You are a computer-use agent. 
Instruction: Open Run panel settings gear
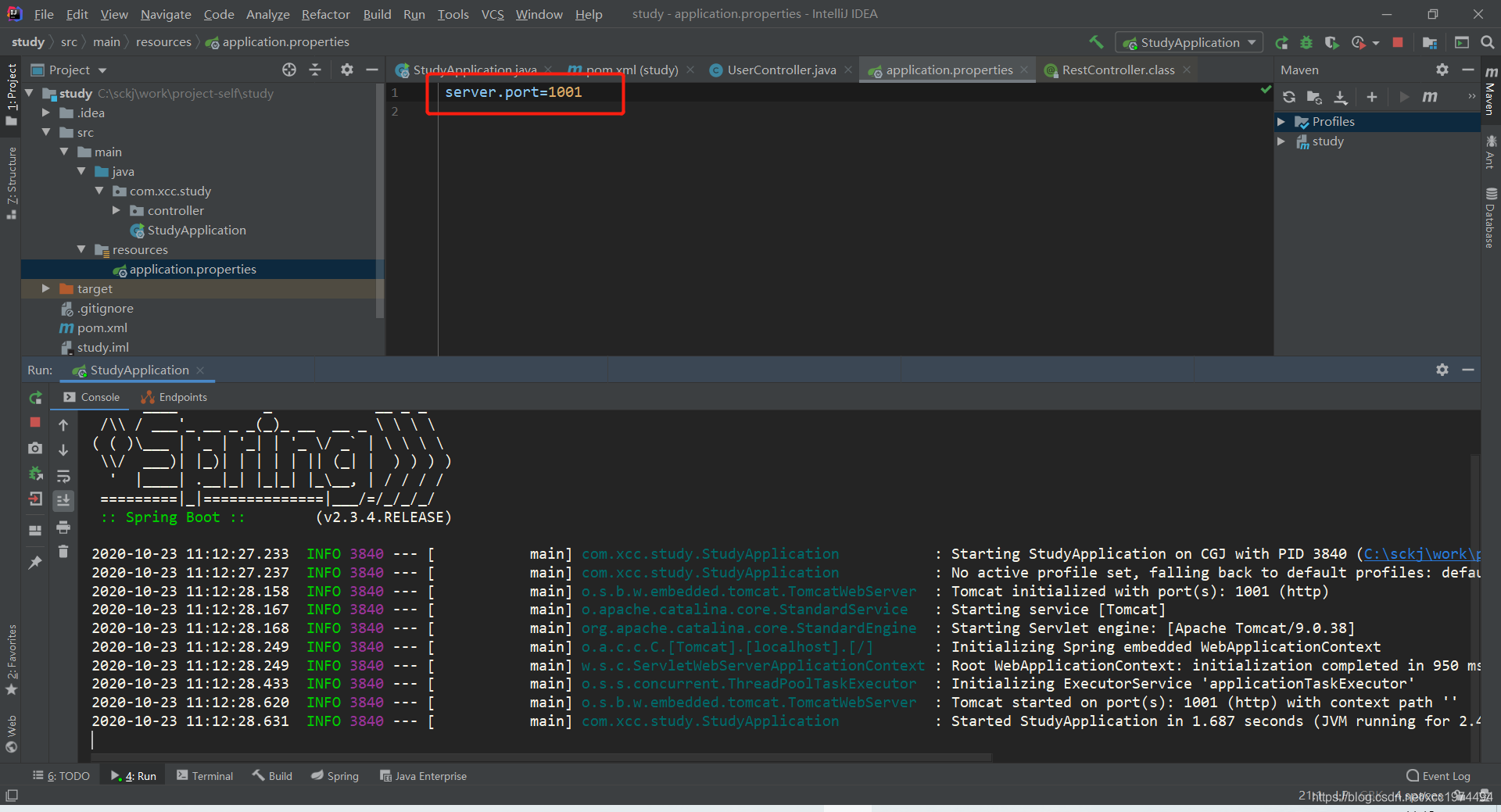pyautogui.click(x=1442, y=370)
